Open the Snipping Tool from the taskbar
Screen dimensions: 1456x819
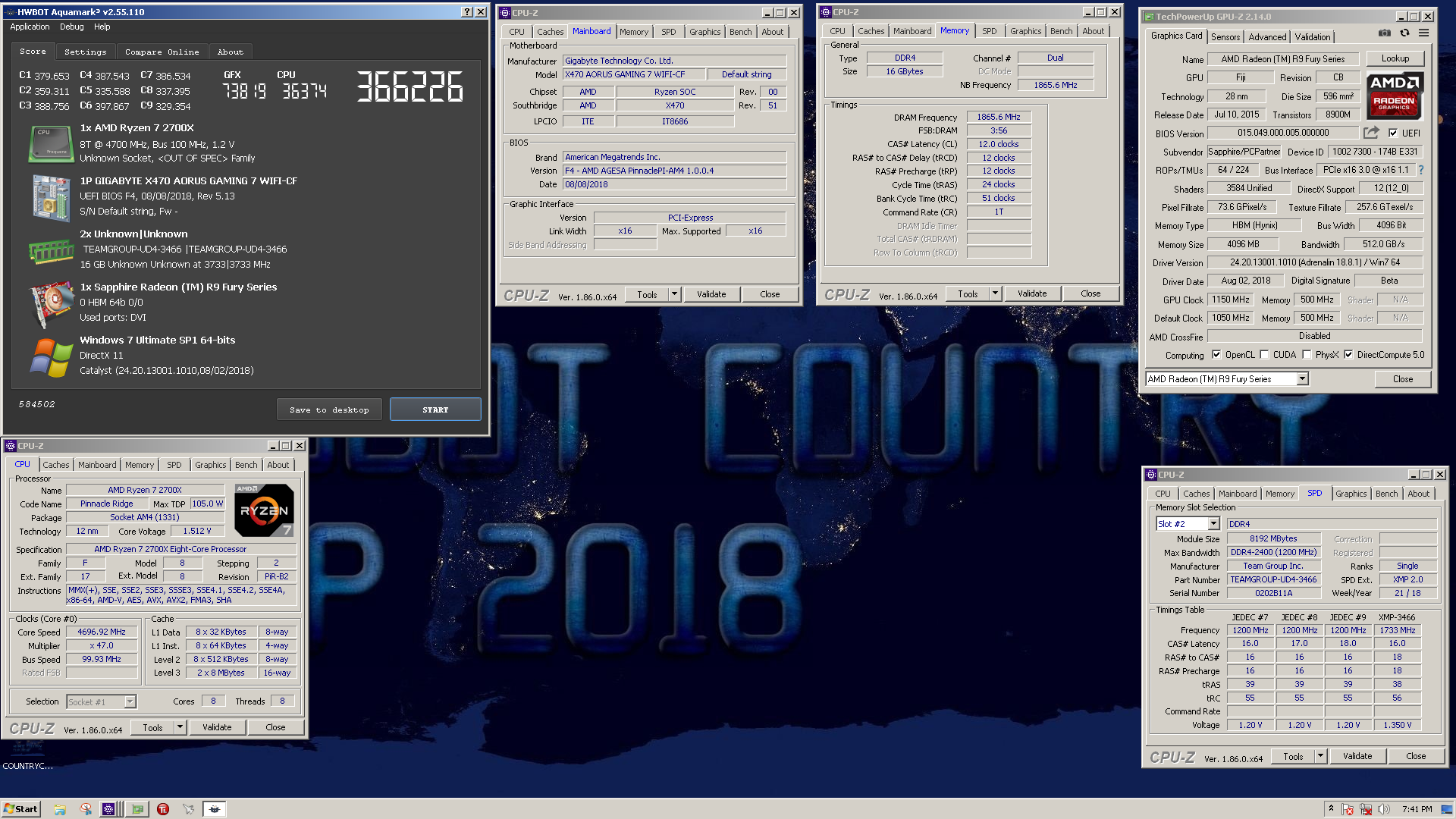86,809
